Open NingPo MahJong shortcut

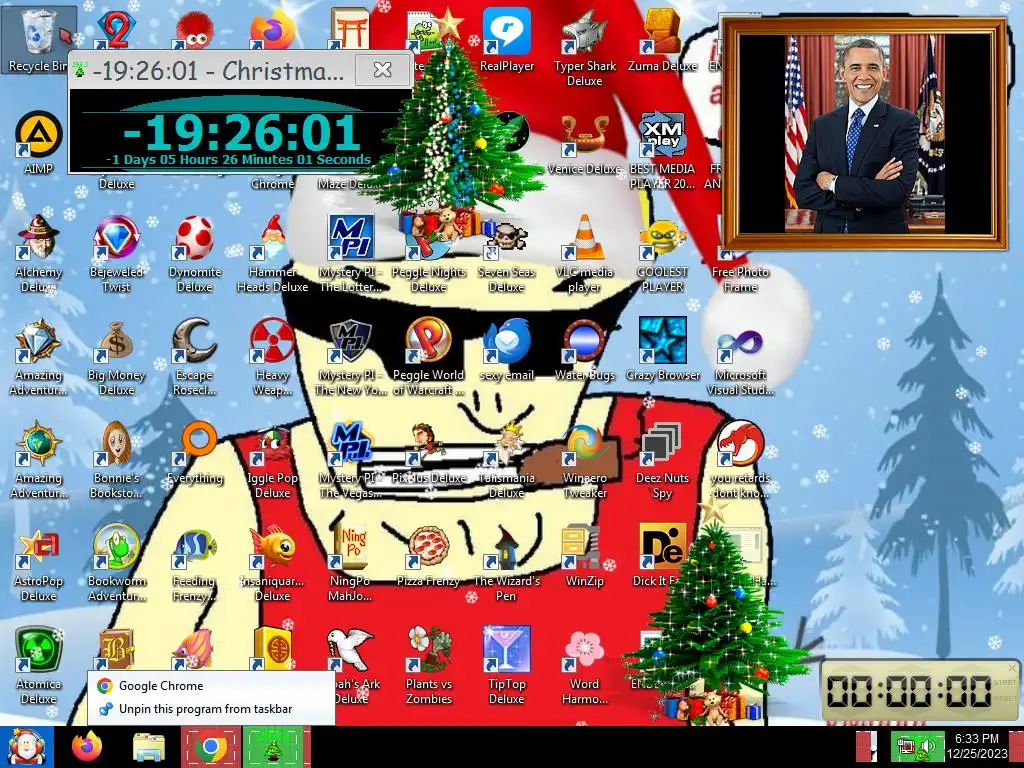click(350, 563)
